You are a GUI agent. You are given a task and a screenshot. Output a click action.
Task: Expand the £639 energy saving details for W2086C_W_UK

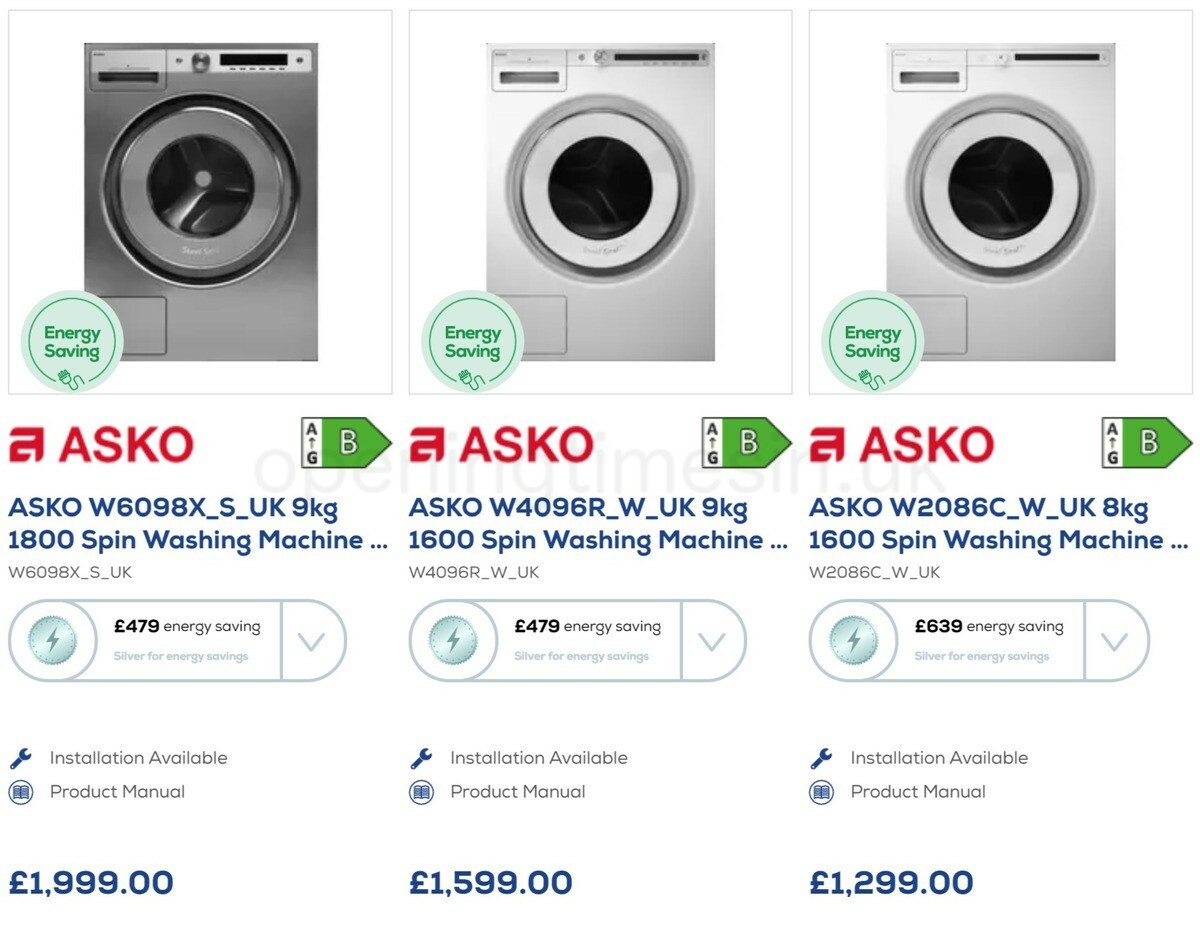(1115, 640)
